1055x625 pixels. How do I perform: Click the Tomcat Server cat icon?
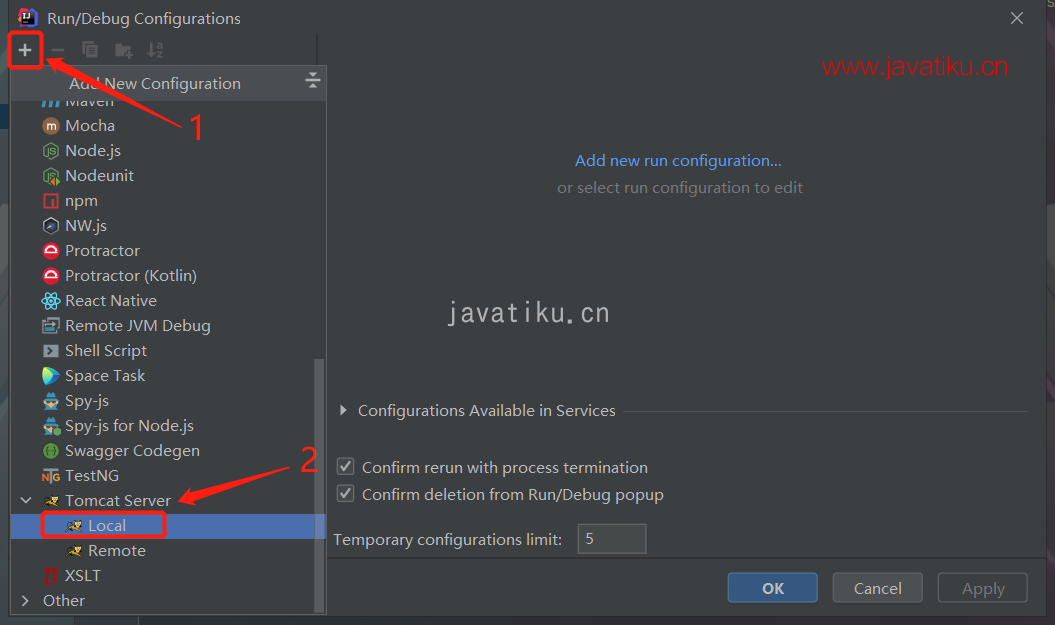tap(51, 501)
